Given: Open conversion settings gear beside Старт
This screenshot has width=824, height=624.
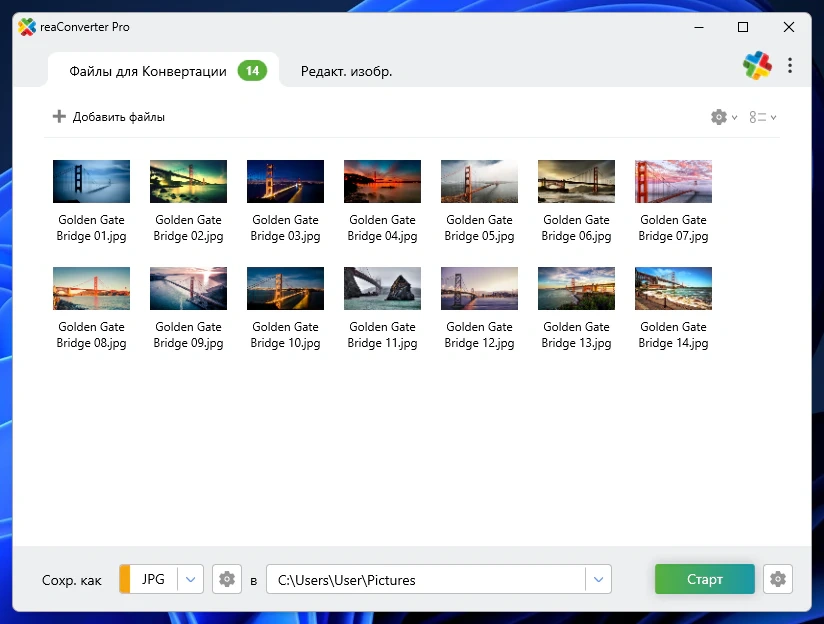Looking at the screenshot, I should [777, 579].
